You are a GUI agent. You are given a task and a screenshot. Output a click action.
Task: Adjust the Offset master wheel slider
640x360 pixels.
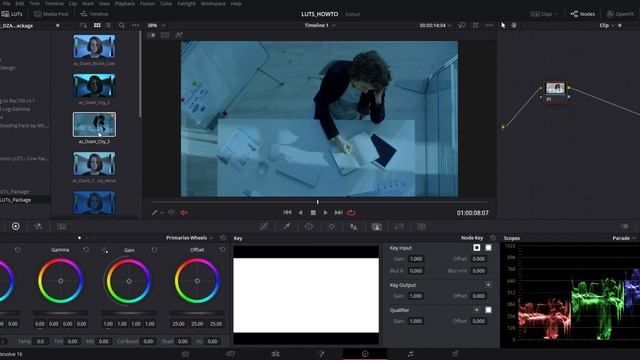197,313
